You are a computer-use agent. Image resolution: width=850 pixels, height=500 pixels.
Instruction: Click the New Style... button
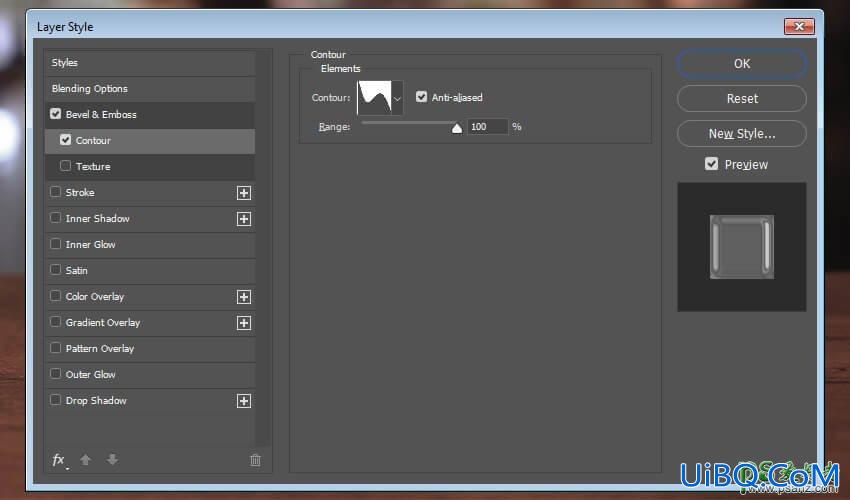(742, 133)
